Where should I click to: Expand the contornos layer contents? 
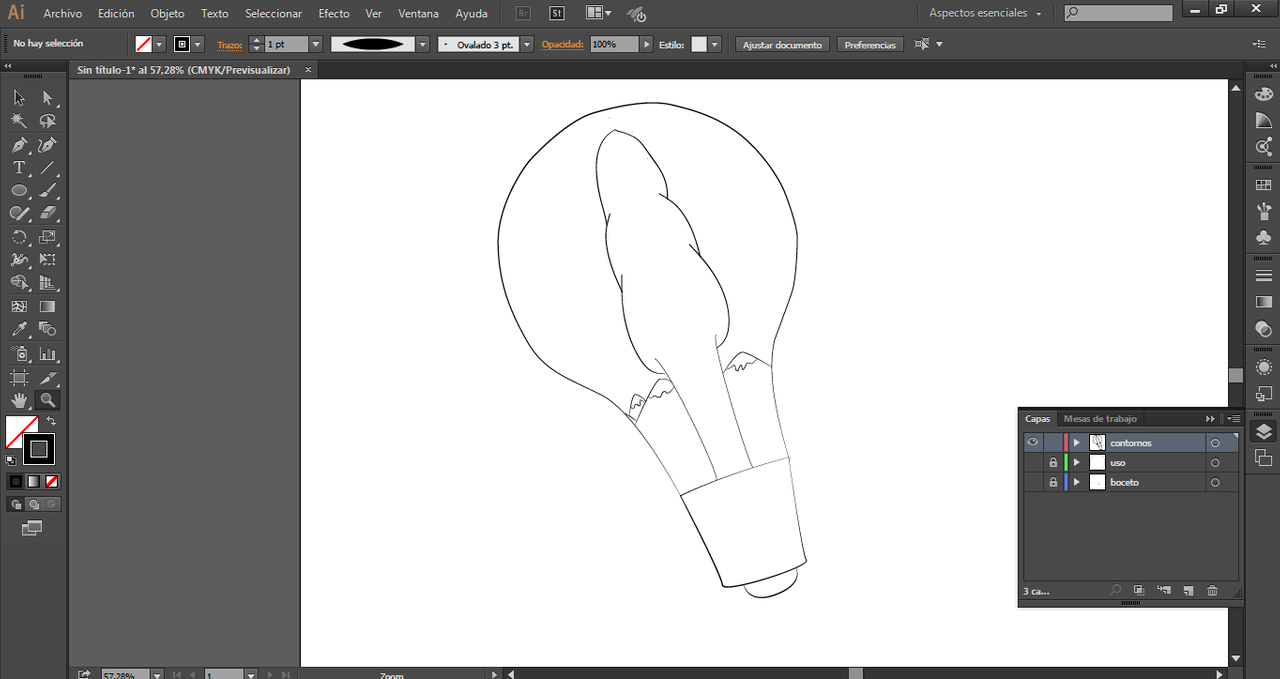click(1077, 443)
